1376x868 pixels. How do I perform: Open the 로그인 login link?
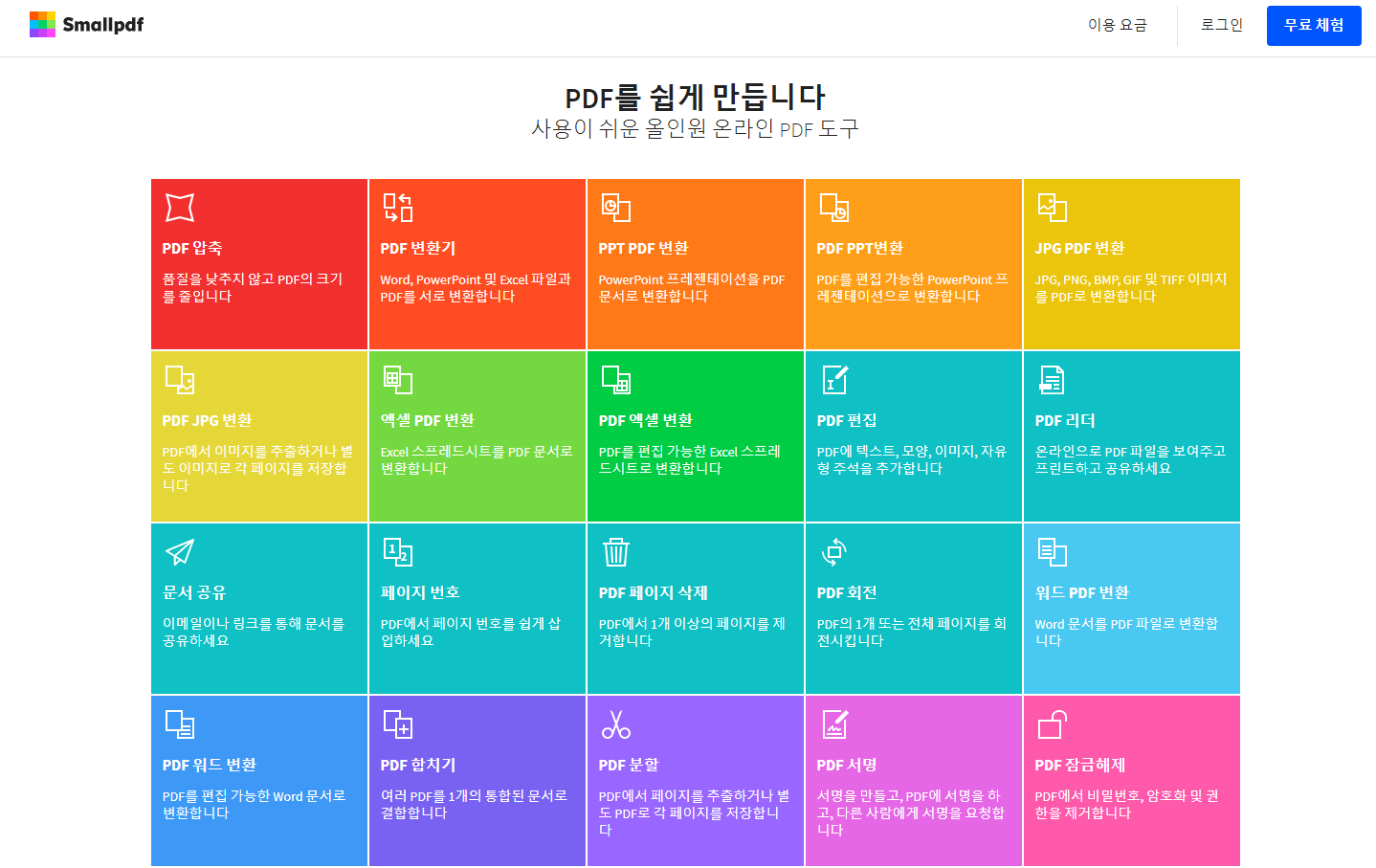pyautogui.click(x=1222, y=25)
